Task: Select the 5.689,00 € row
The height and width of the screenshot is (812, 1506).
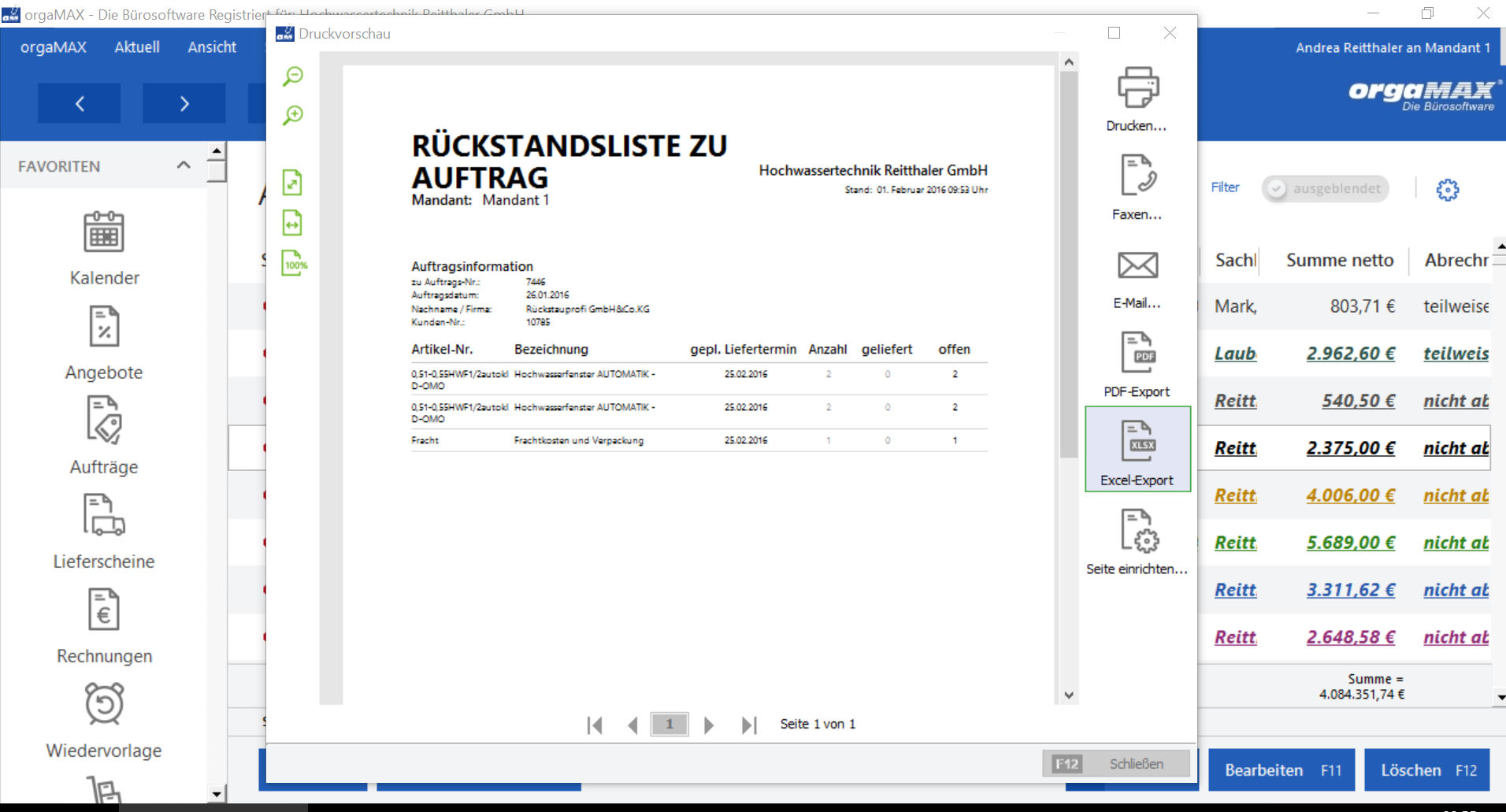Action: [x=1343, y=543]
